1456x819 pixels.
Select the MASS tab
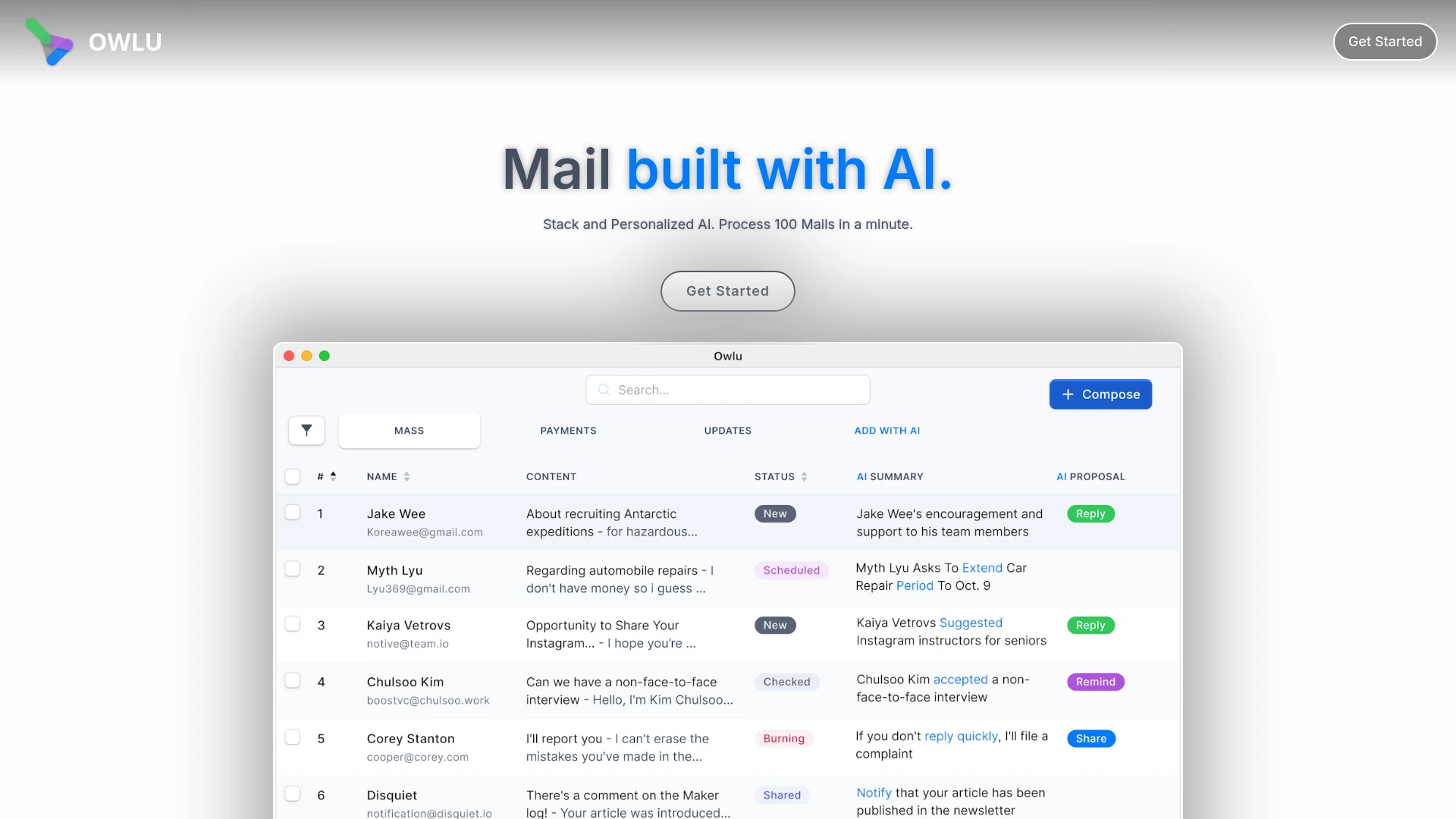pos(409,430)
